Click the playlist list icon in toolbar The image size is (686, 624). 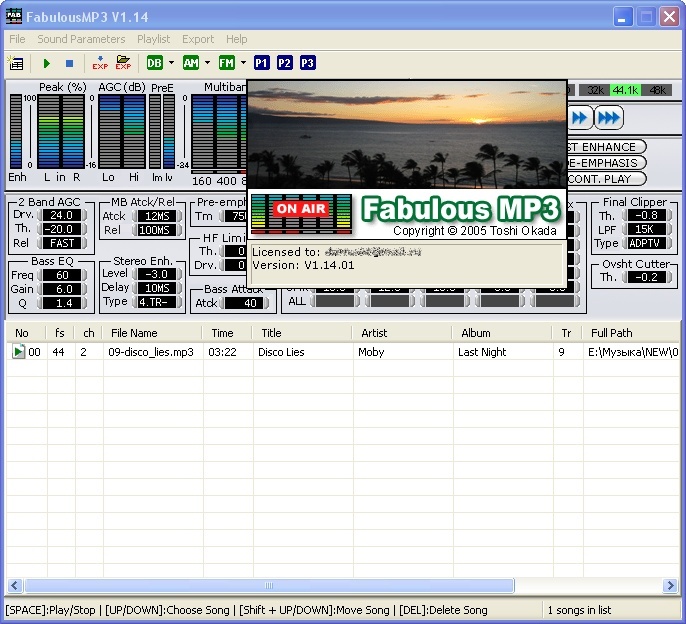[x=15, y=63]
